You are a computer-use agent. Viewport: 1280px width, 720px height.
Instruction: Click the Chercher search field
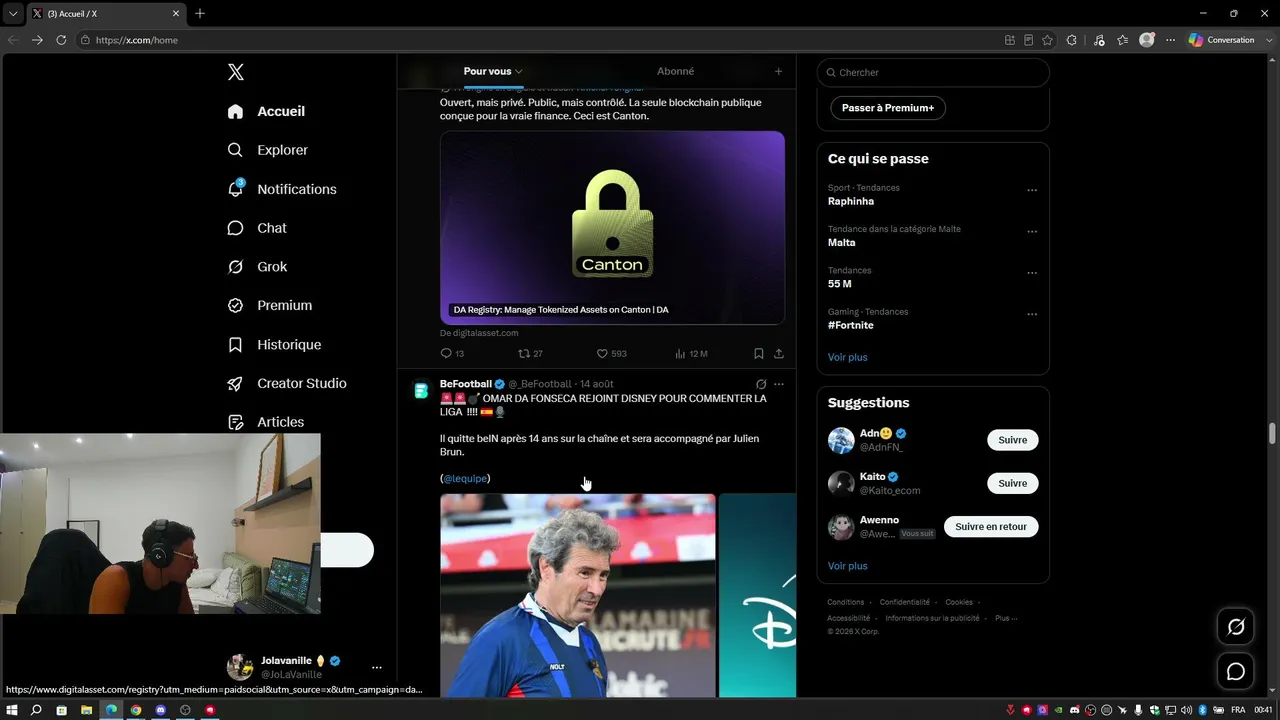pos(933,72)
